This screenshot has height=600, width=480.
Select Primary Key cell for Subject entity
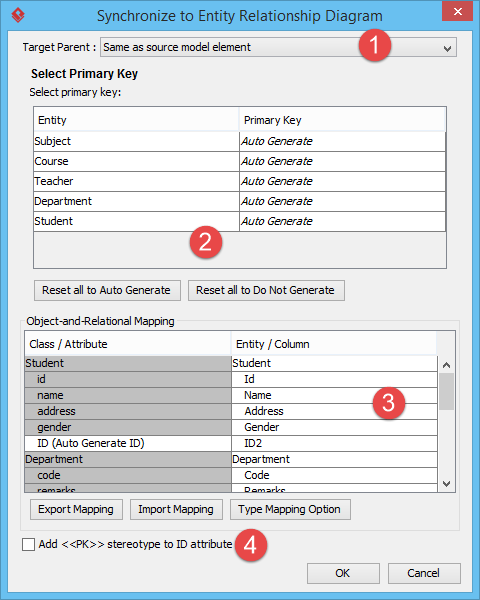pos(342,142)
